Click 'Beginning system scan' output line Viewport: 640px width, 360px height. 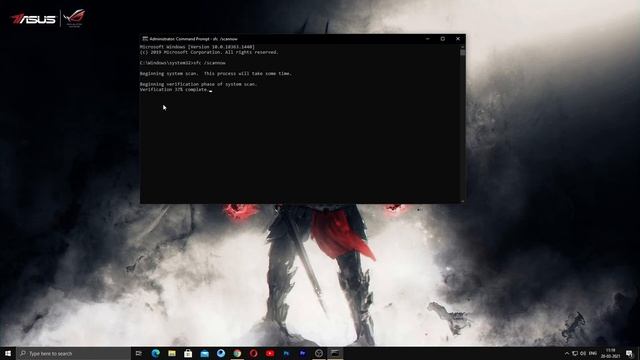coord(216,73)
